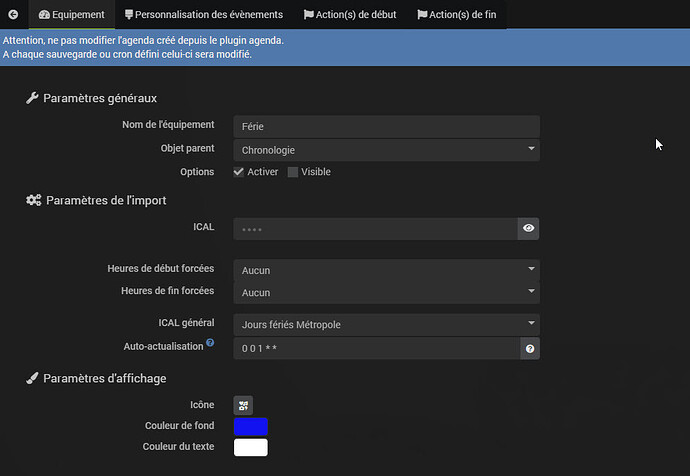The height and width of the screenshot is (476, 690).
Task: Click the wrench icon beside Paramètres généraux
Action: click(32, 98)
